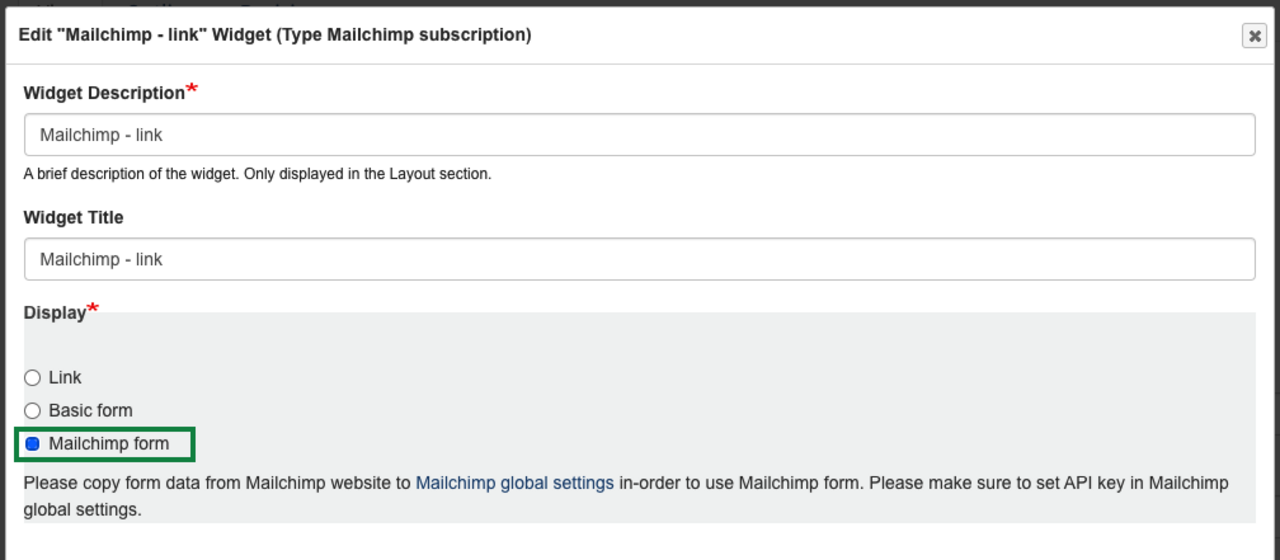The height and width of the screenshot is (560, 1280).
Task: Click the "Only displayed in the Layout section" sentence
Action: point(380,174)
